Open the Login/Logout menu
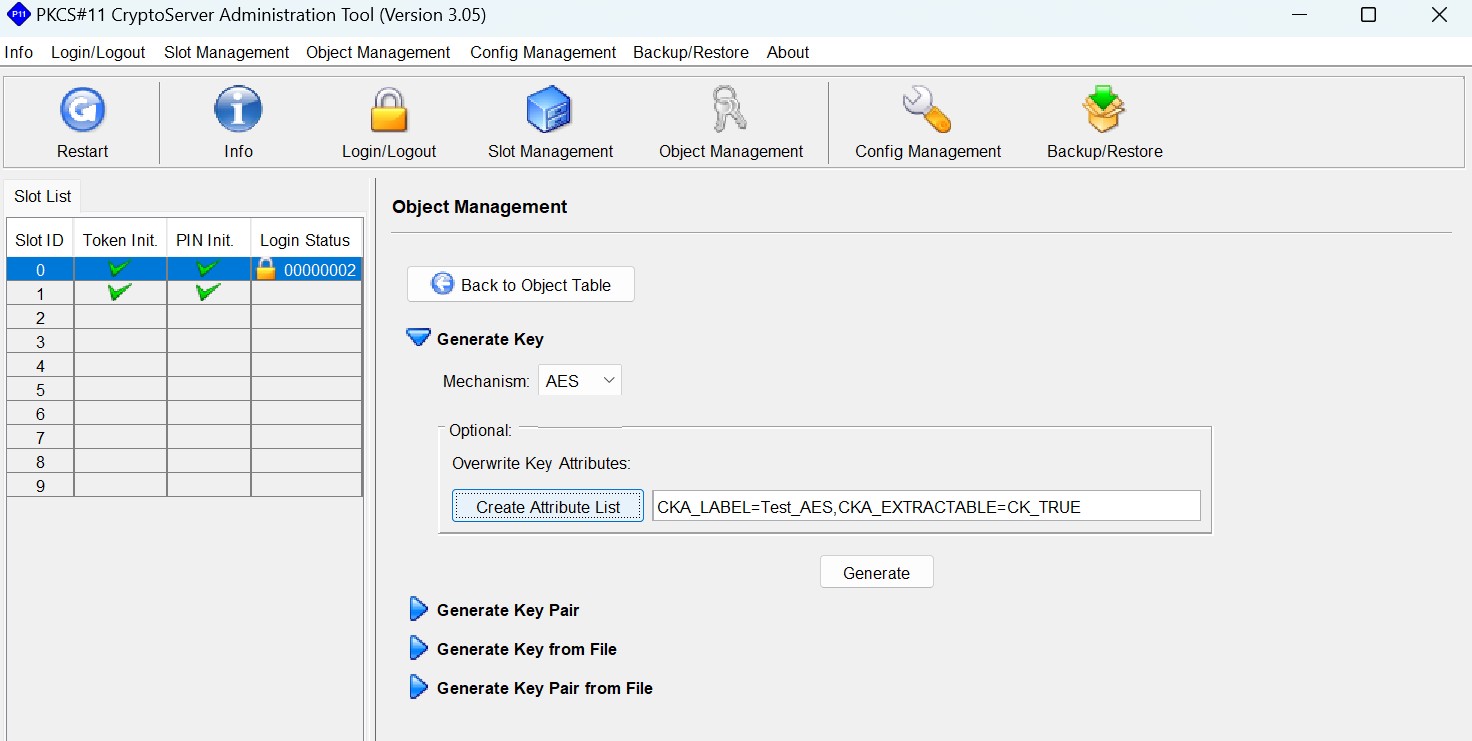The image size is (1472, 741). (x=98, y=52)
